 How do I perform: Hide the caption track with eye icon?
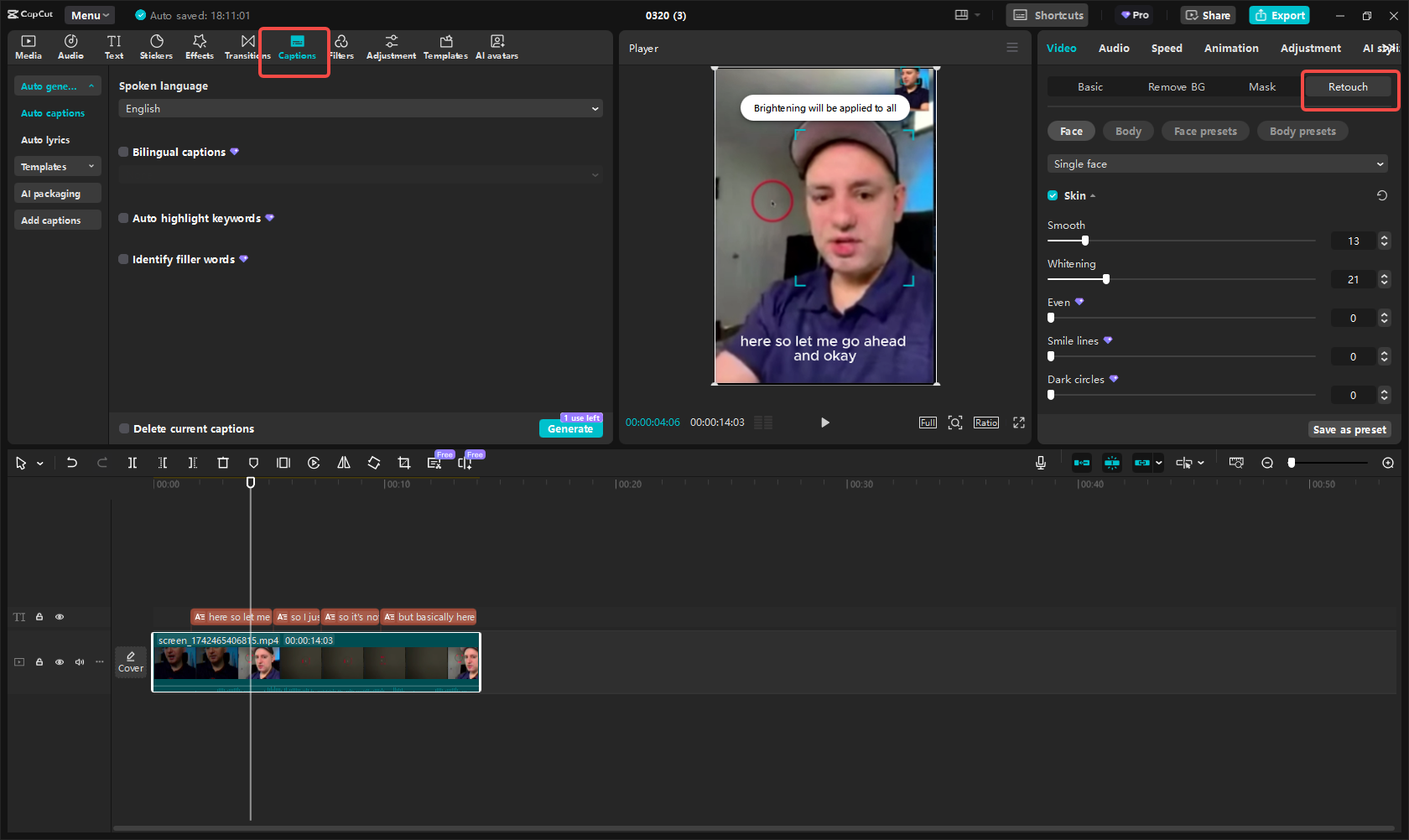coord(60,617)
